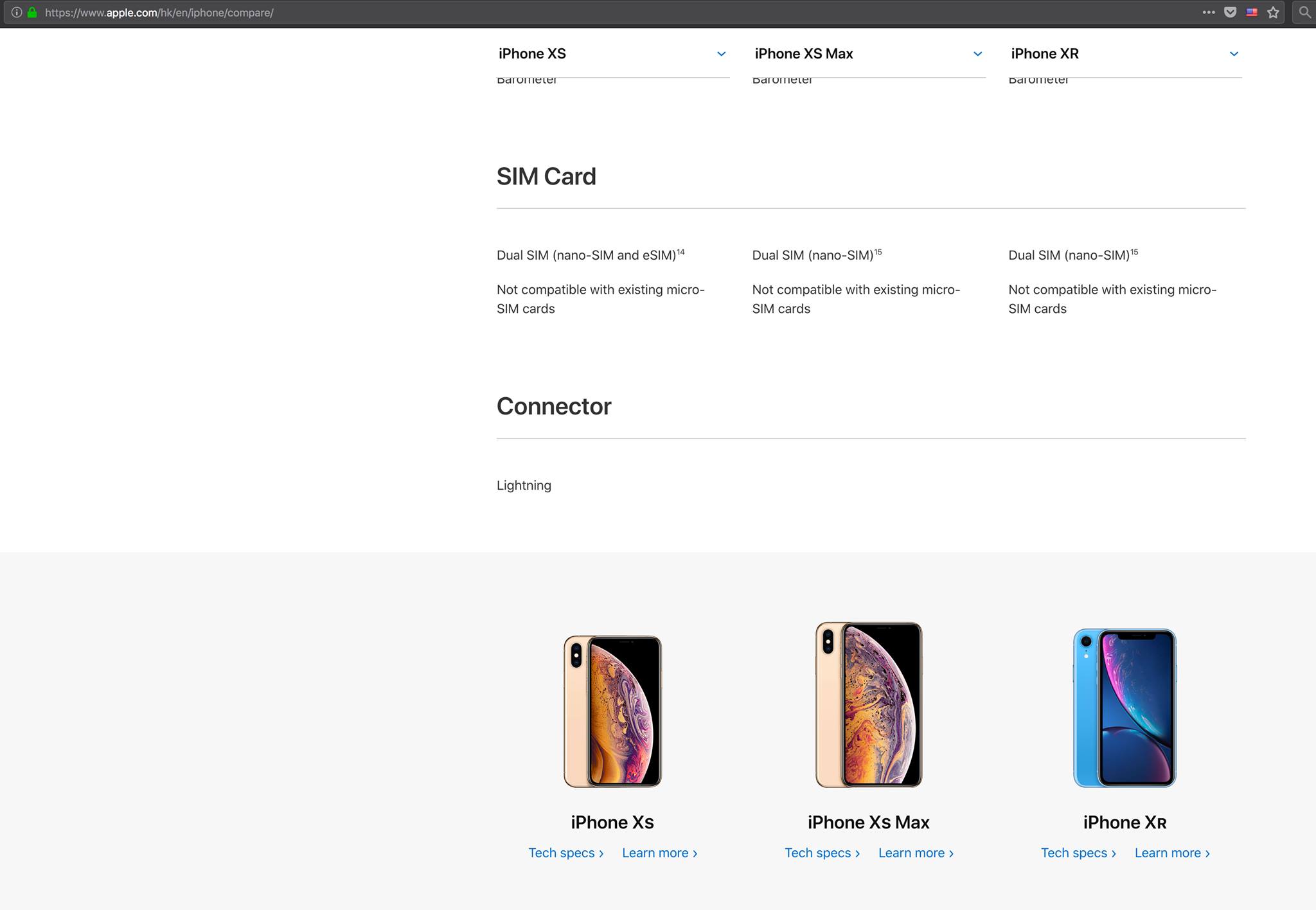Image resolution: width=1316 pixels, height=910 pixels.
Task: Open Tech specs link for iPhone XS
Action: pos(565,853)
